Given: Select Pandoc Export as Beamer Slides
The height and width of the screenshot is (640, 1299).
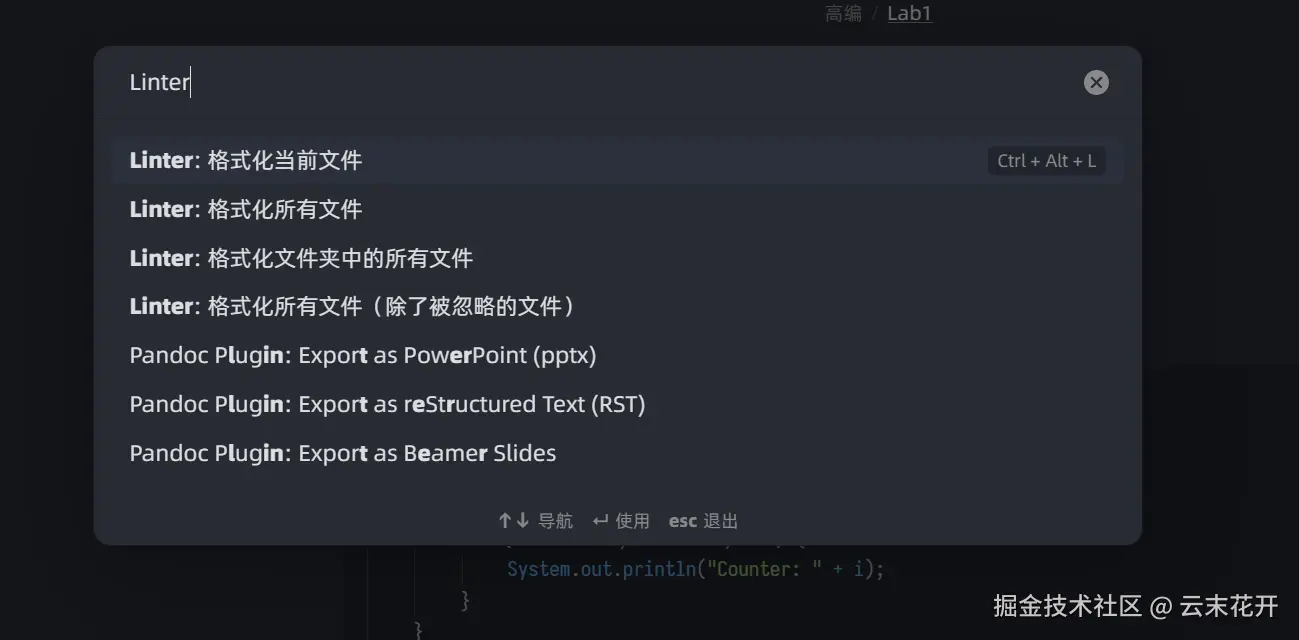Looking at the screenshot, I should [x=618, y=453].
